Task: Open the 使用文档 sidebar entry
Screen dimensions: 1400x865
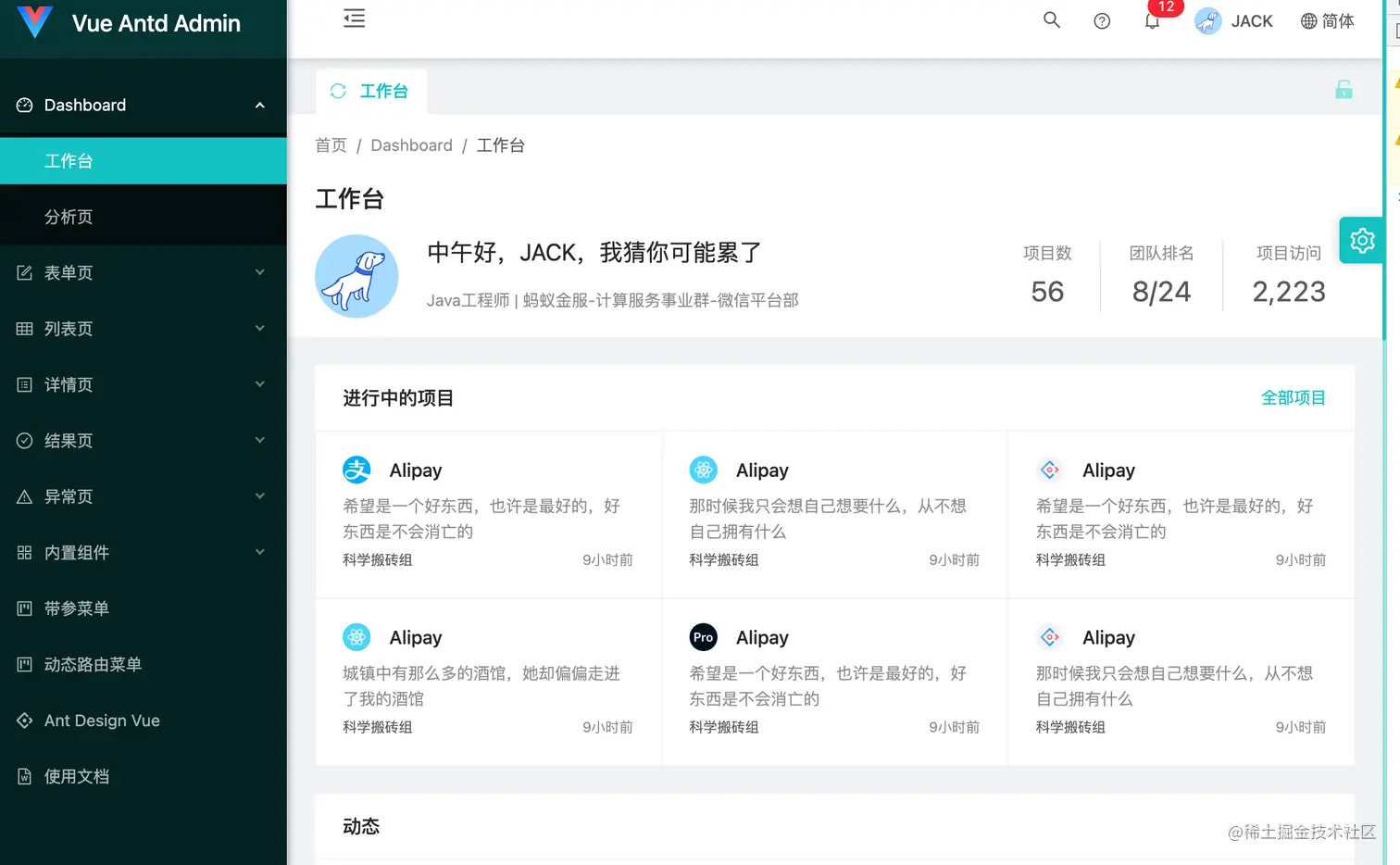Action: coord(76,776)
